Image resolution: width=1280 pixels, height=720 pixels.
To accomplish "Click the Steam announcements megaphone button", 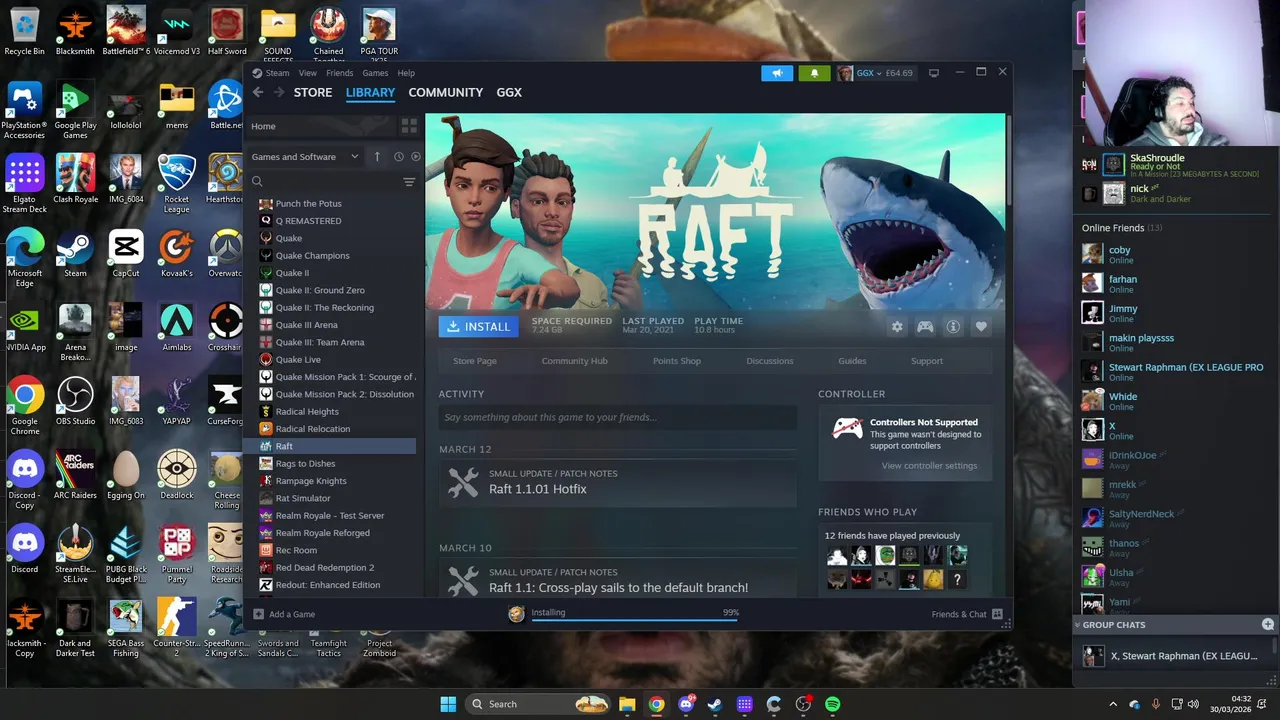I will point(777,73).
